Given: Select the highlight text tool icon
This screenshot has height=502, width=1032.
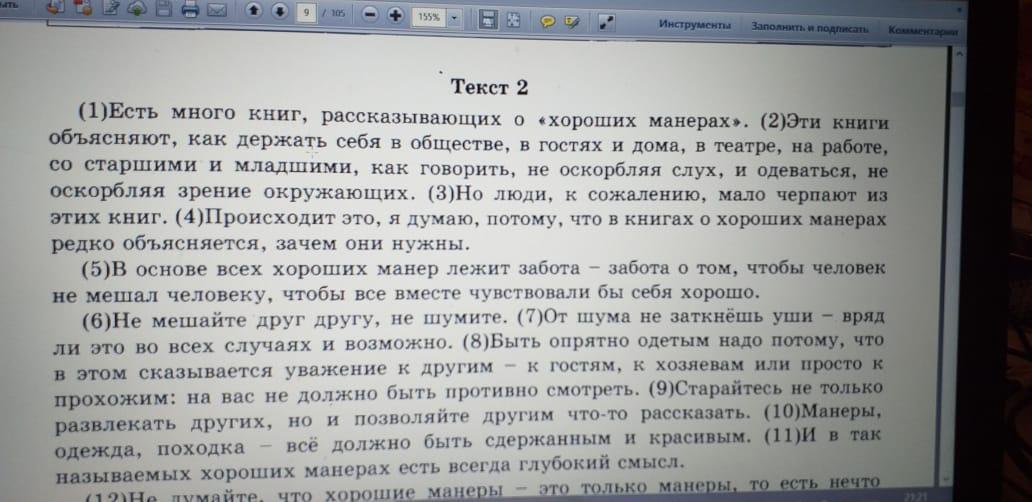Looking at the screenshot, I should point(571,22).
